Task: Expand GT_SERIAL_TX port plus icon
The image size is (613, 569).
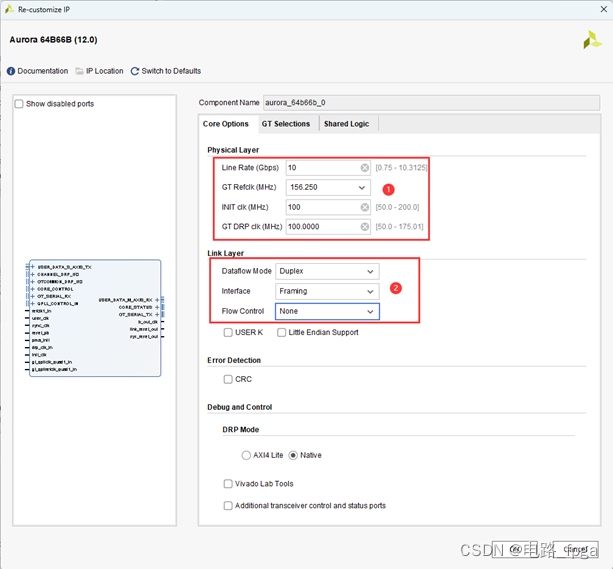Action: coord(157,314)
